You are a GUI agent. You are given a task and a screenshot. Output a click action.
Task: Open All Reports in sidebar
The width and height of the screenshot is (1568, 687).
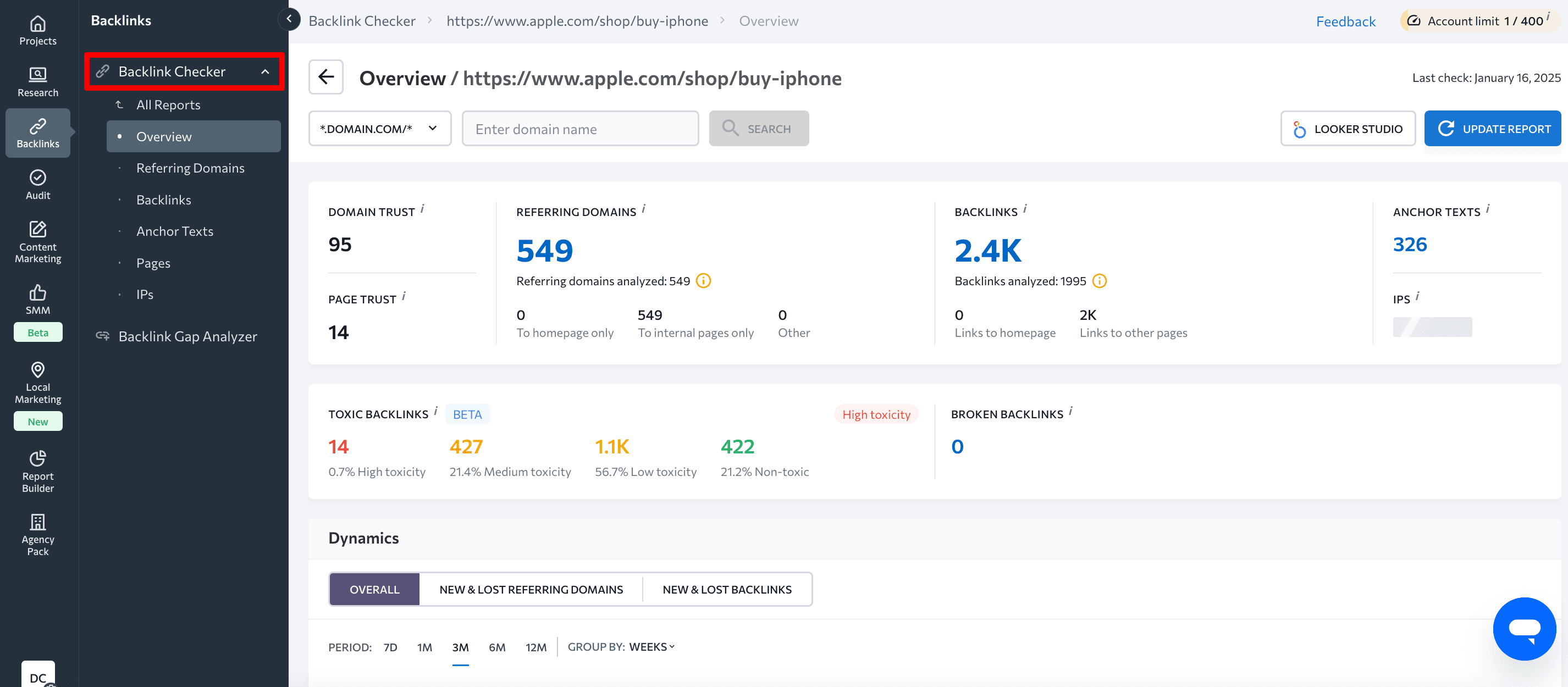(168, 104)
